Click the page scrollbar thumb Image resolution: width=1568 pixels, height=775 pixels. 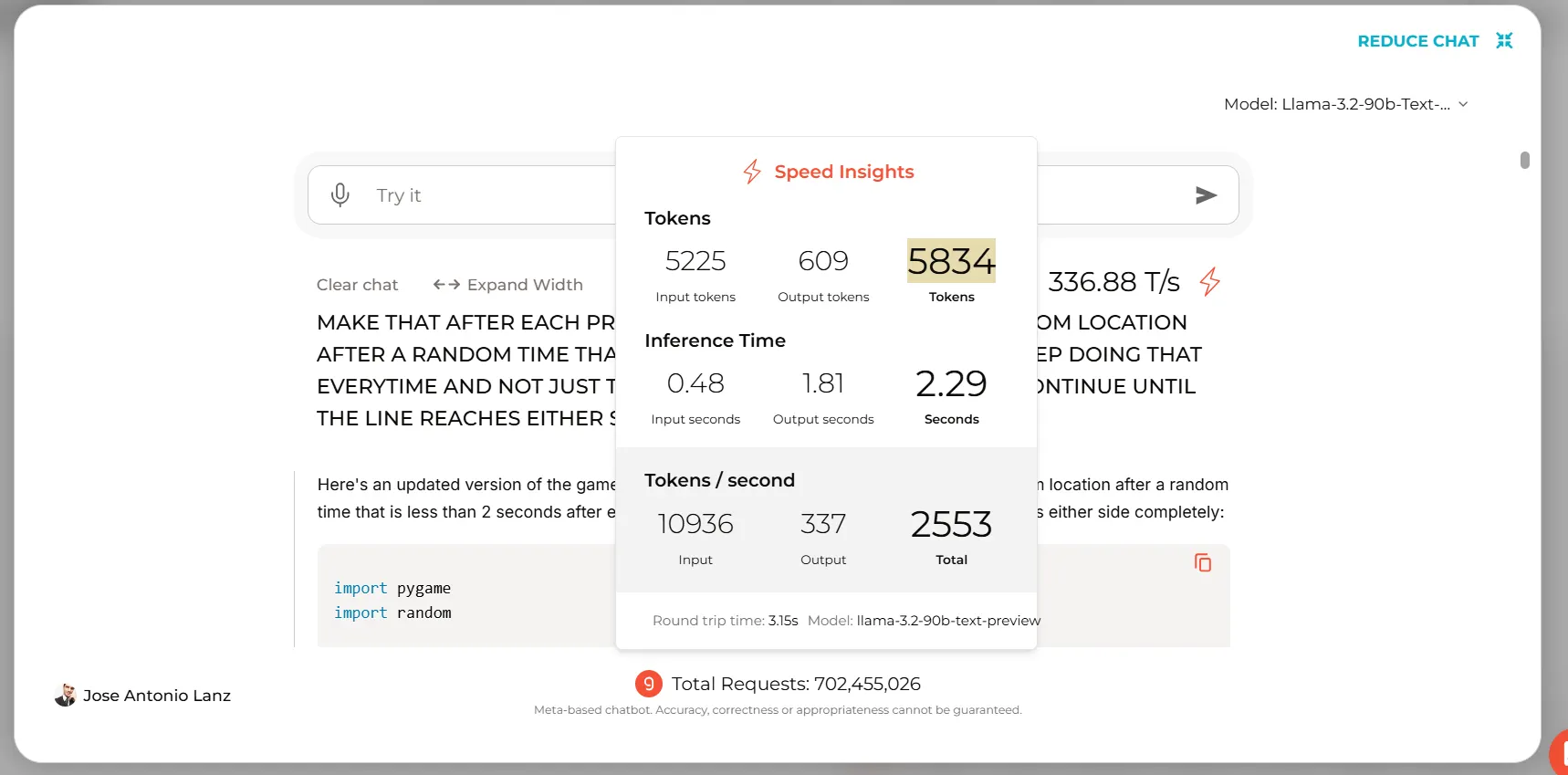pos(1524,161)
